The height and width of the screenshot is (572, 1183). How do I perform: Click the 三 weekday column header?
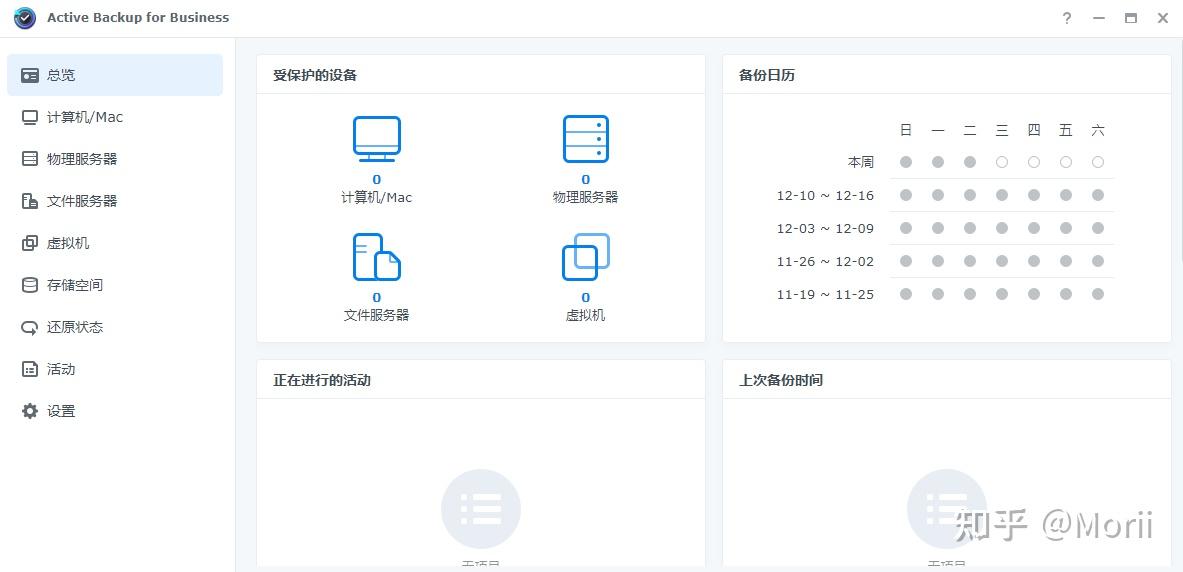tap(1002, 131)
